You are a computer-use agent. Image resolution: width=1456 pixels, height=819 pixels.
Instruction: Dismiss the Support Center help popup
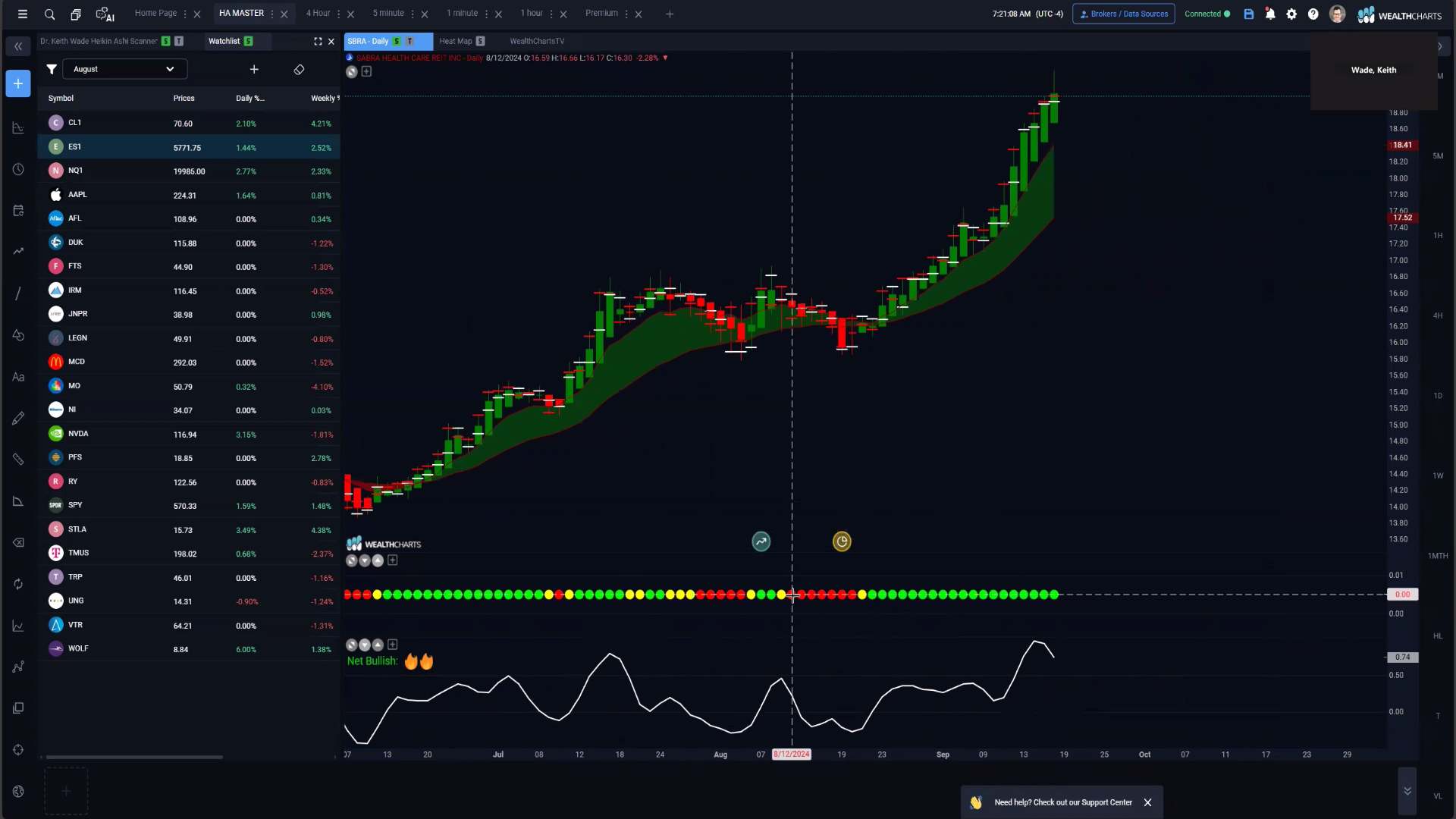(x=1147, y=802)
